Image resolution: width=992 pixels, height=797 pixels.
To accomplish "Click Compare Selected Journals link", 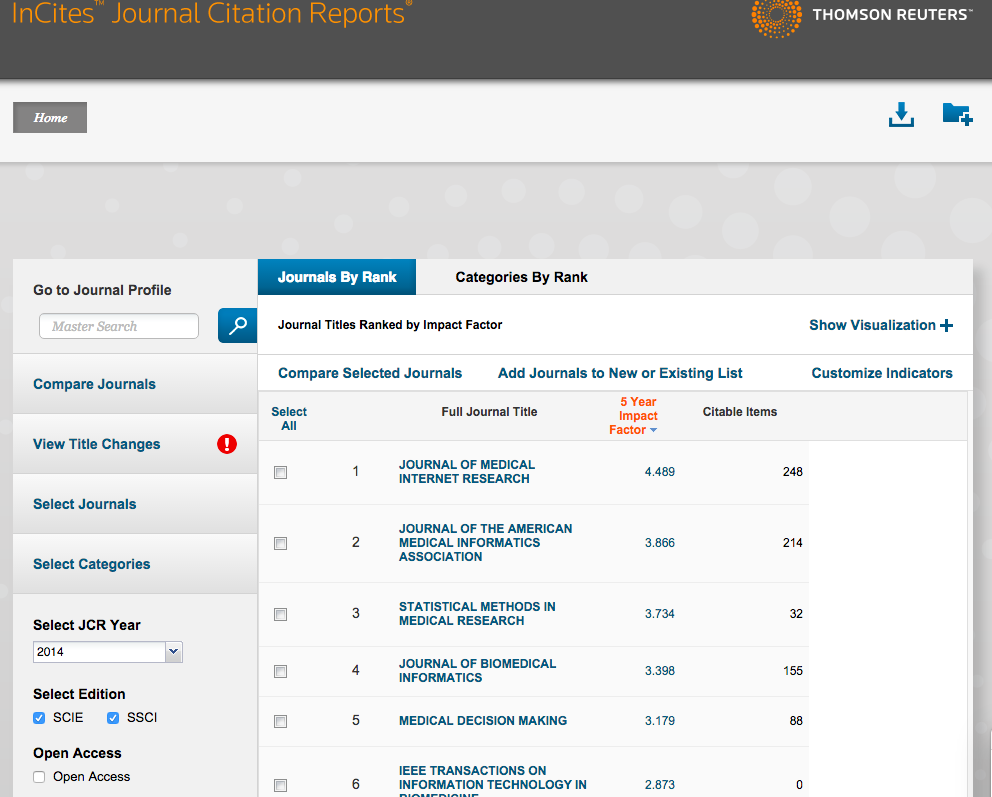I will [370, 373].
